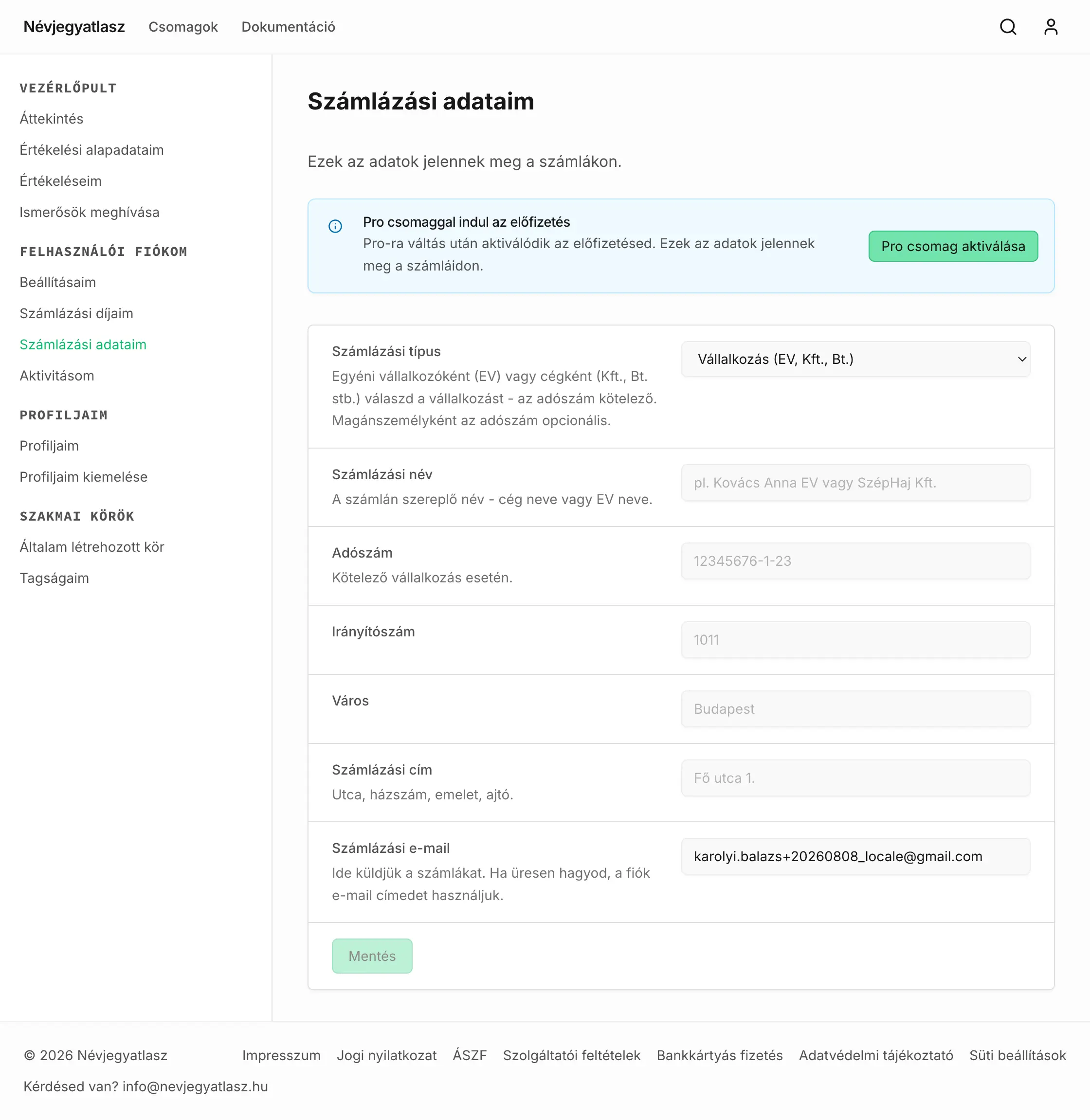Click the Mentés button

[372, 956]
